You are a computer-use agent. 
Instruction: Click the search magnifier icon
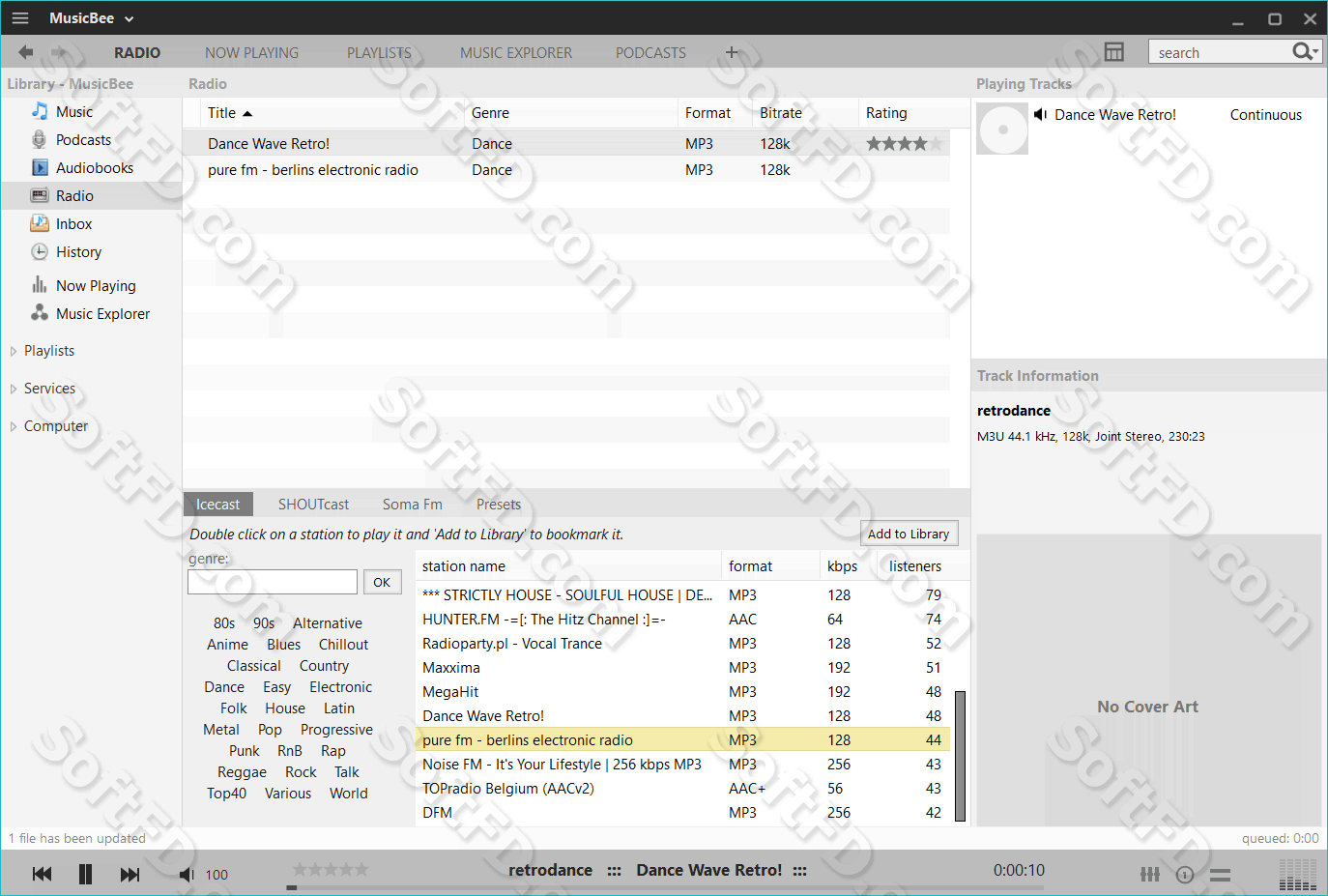point(1302,51)
